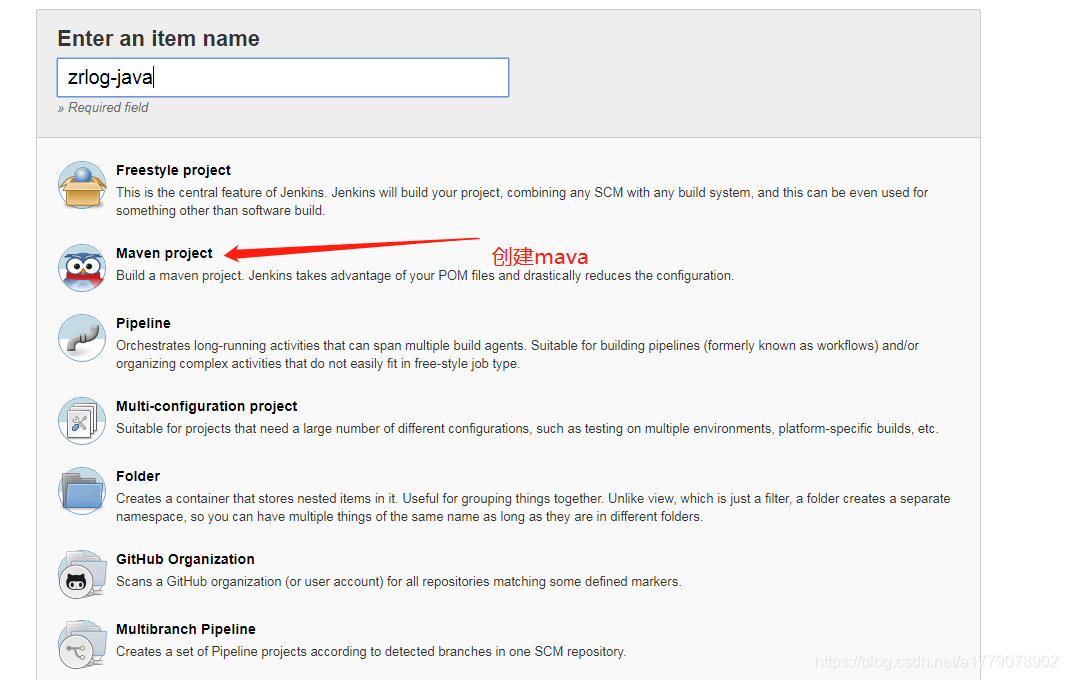Select the Freestyle project box icon
Image resolution: width=1068 pixels, height=680 pixels.
pos(82,185)
